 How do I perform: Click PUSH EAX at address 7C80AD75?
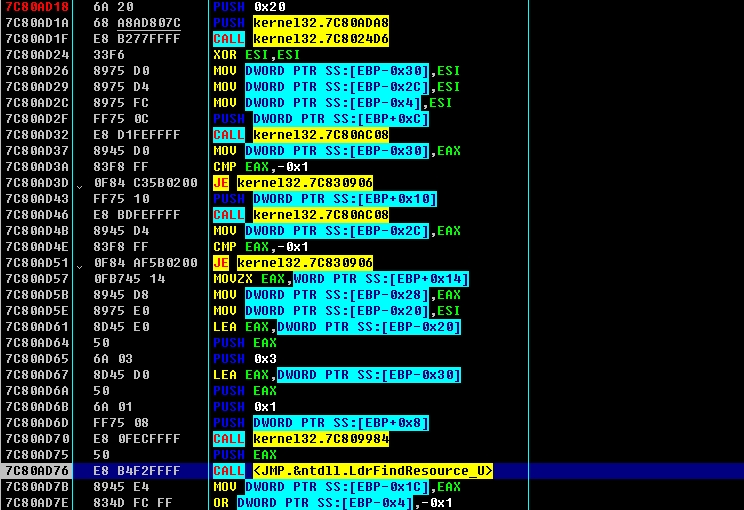pyautogui.click(x=245, y=454)
